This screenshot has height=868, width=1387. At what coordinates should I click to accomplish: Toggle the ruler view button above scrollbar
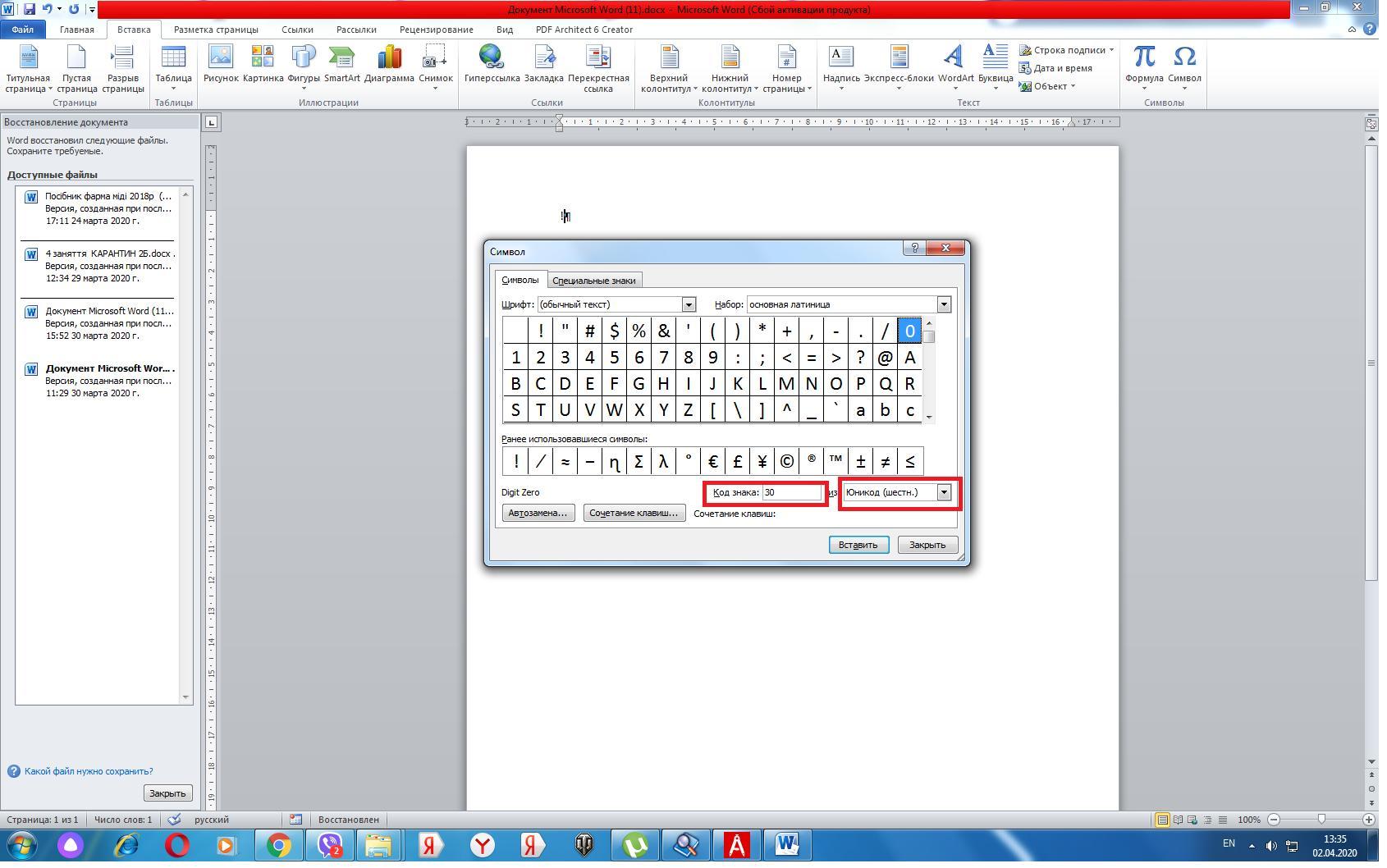click(x=1371, y=124)
